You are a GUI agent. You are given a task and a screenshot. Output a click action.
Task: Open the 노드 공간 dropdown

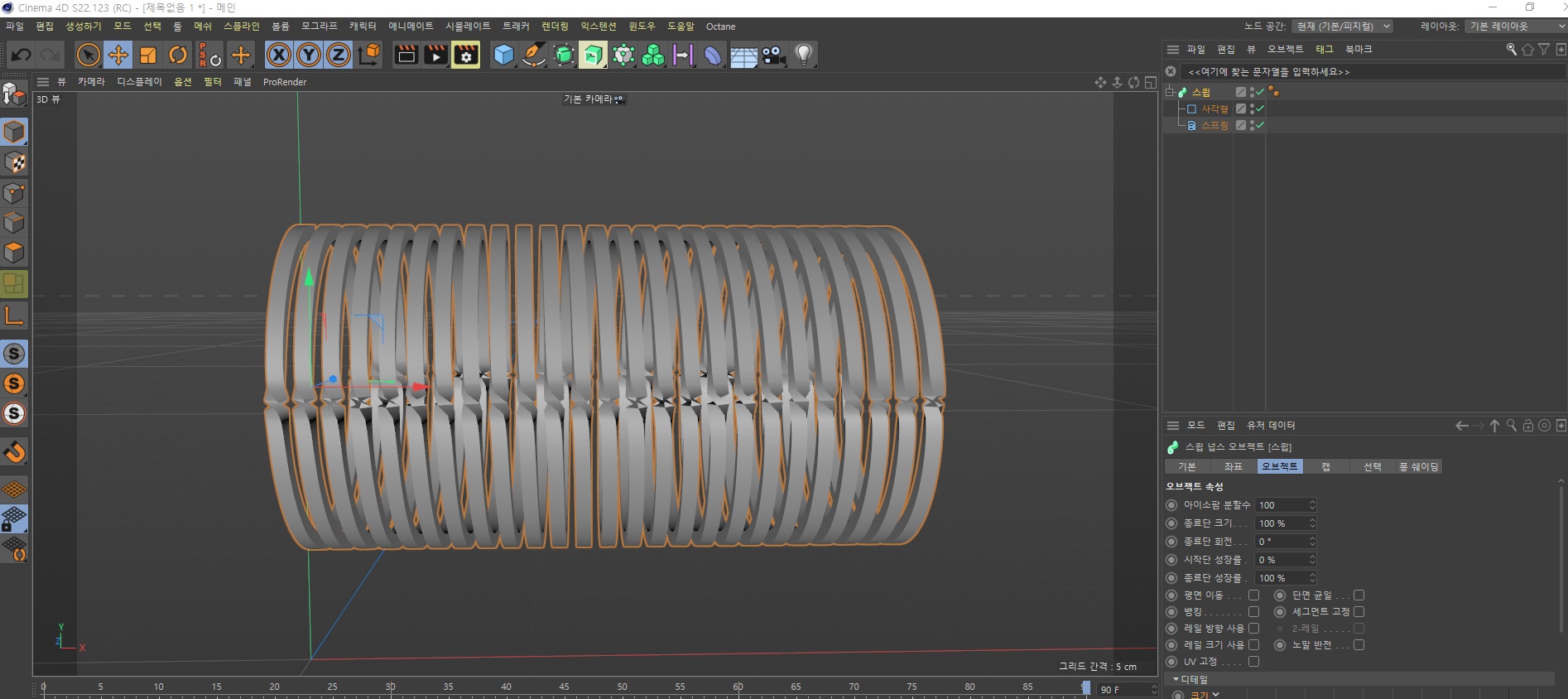click(x=1342, y=27)
